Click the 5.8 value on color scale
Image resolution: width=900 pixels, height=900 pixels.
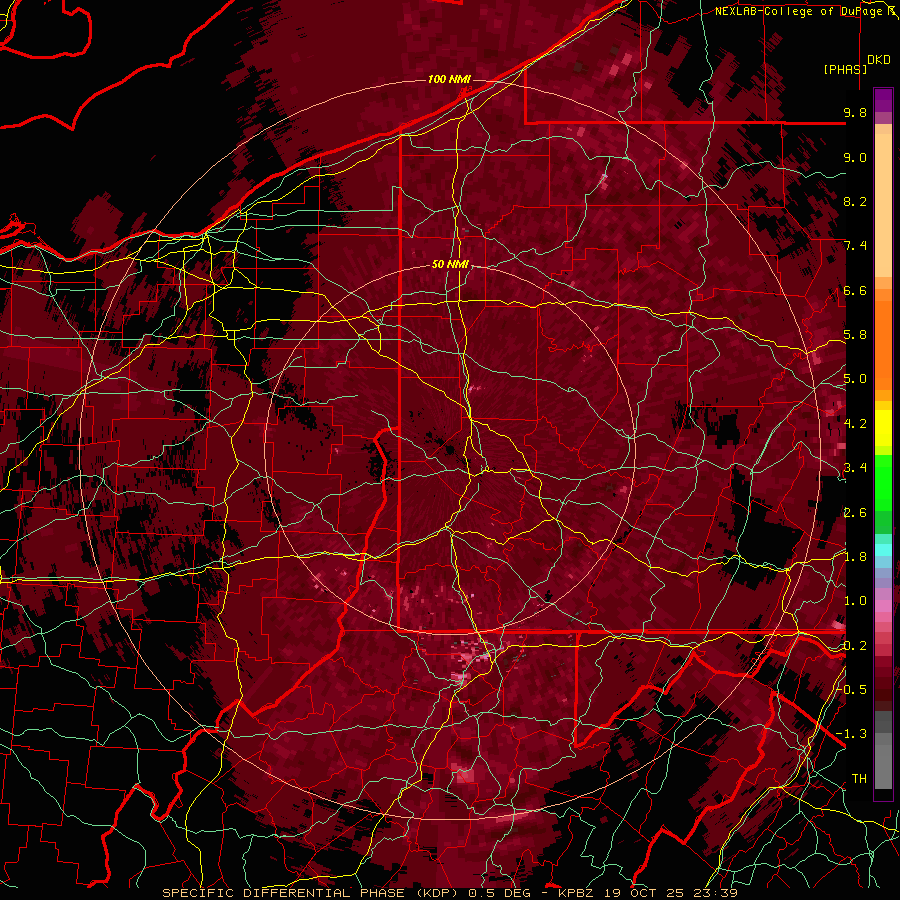tap(855, 335)
